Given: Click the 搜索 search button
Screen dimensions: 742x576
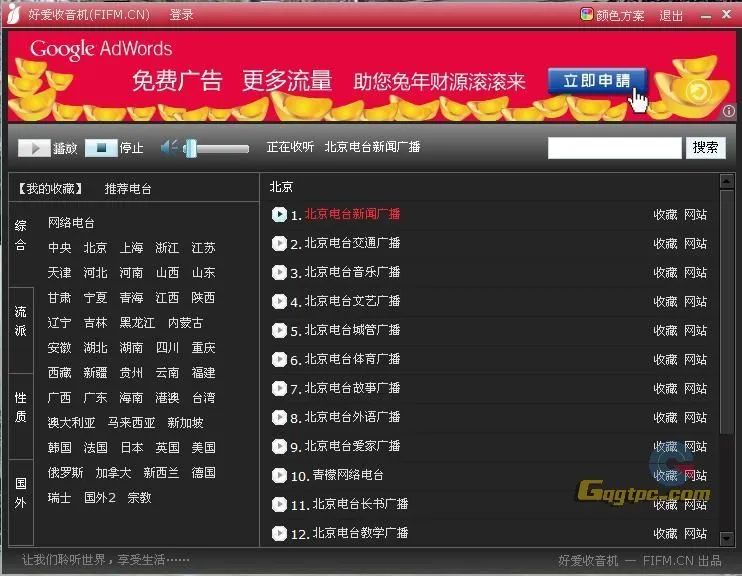Looking at the screenshot, I should coord(706,148).
